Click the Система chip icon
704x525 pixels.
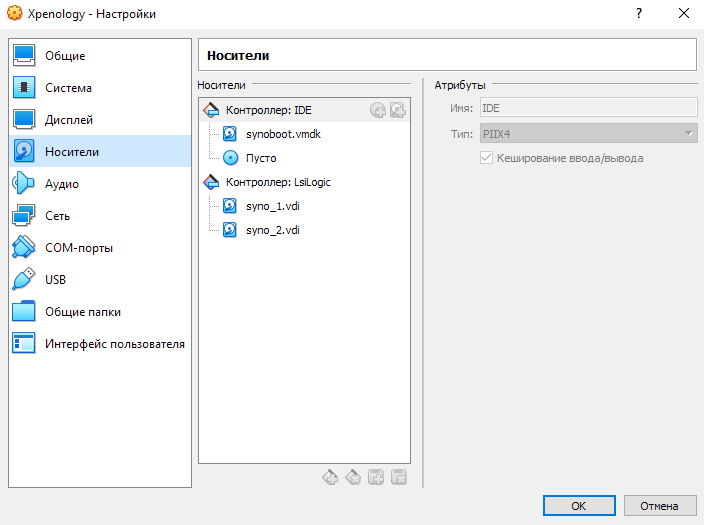[x=24, y=87]
